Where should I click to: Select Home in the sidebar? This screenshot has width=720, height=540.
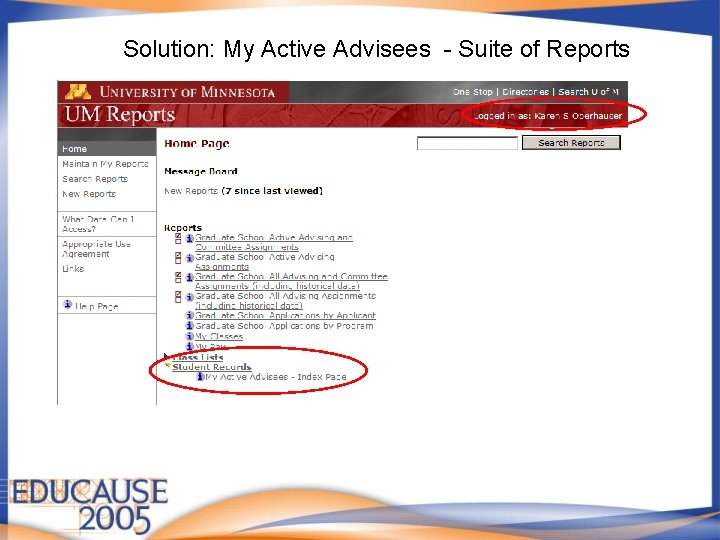pyautogui.click(x=74, y=149)
